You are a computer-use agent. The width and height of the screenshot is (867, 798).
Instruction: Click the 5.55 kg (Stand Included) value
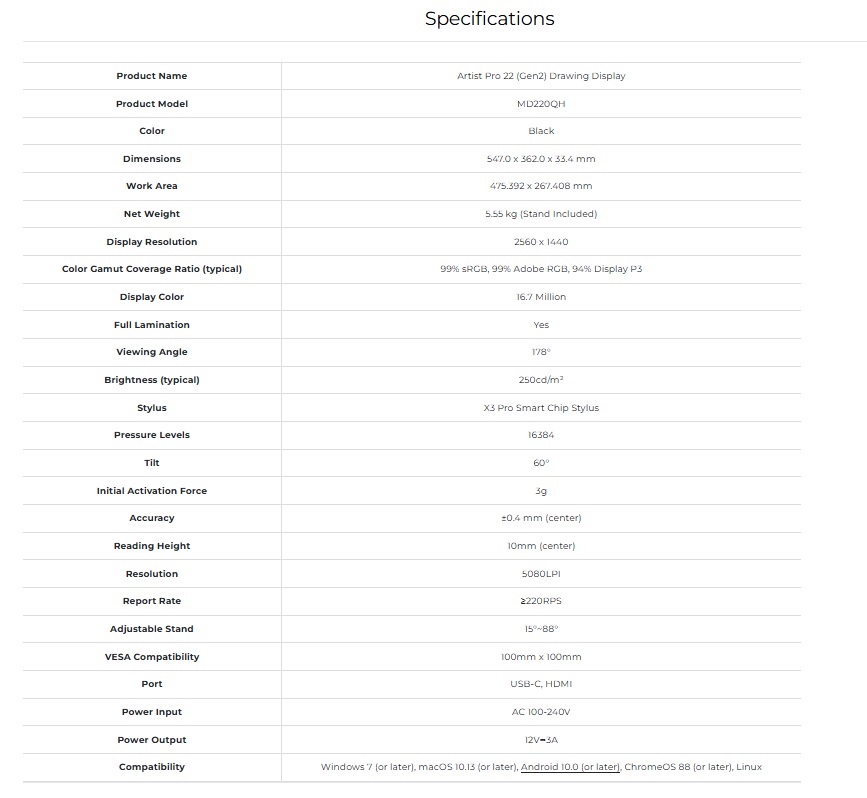(541, 214)
